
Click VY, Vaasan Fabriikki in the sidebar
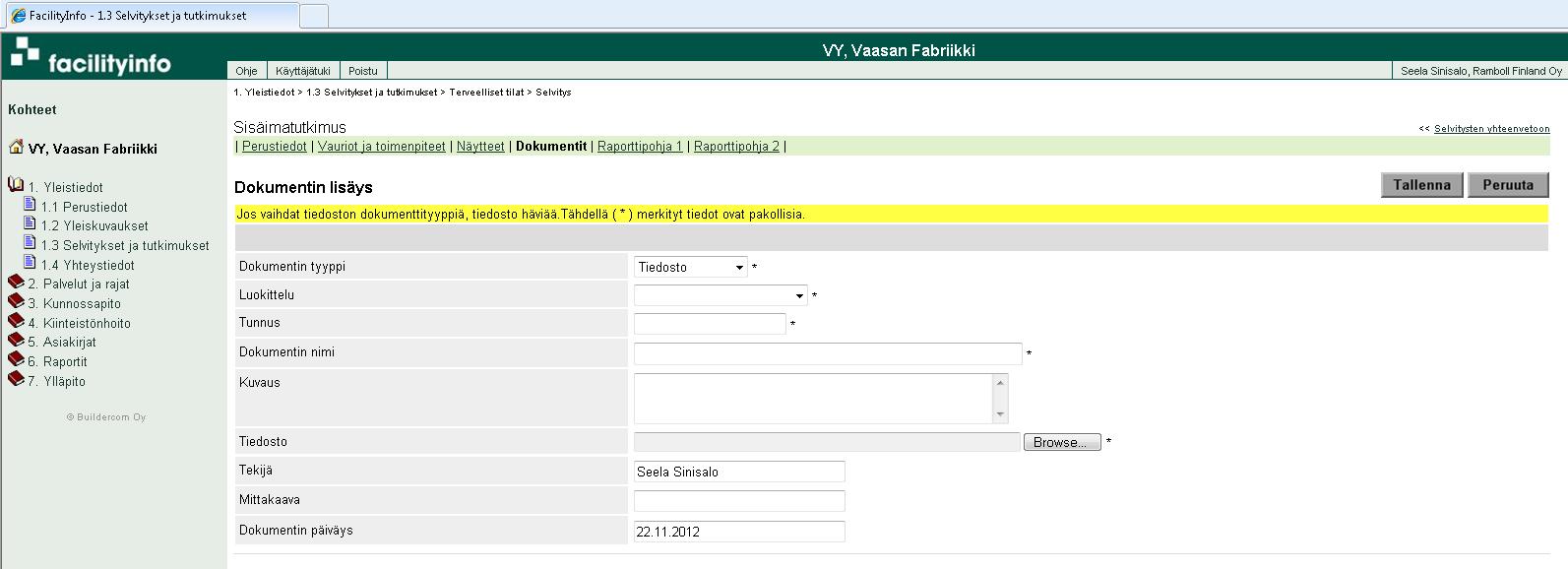(x=93, y=150)
